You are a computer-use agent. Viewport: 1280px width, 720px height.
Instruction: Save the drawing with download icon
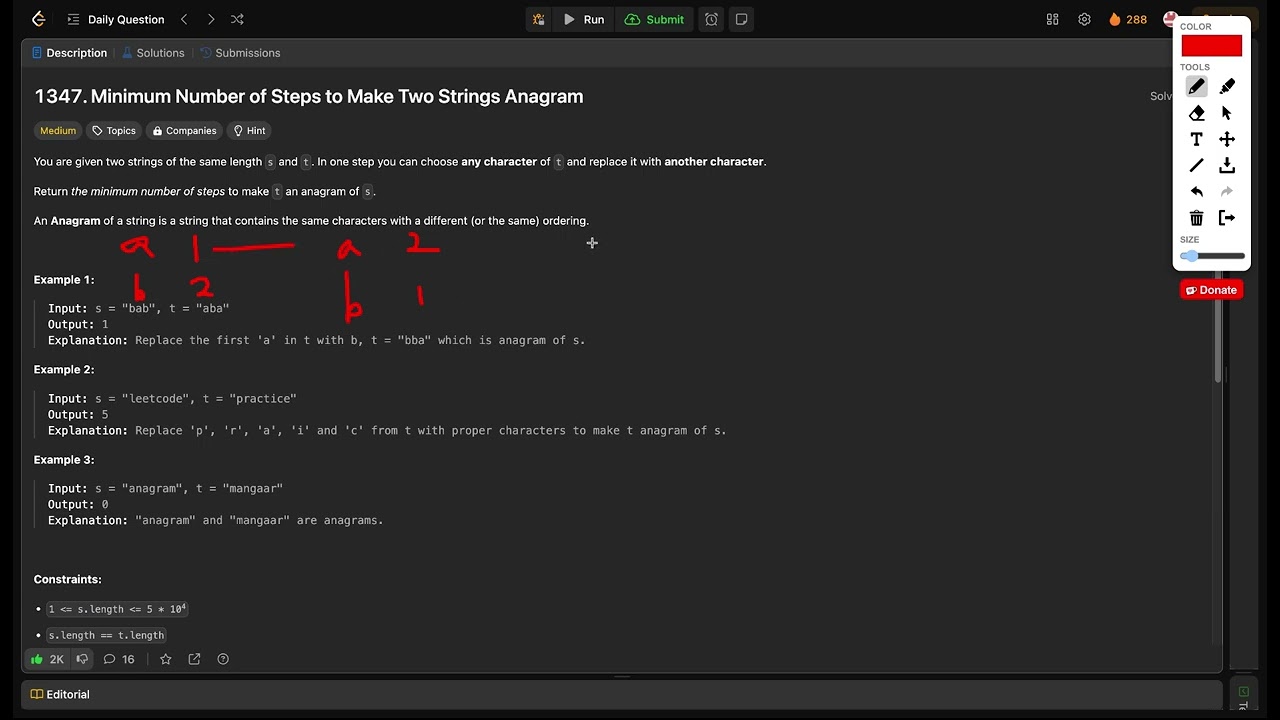(1227, 165)
